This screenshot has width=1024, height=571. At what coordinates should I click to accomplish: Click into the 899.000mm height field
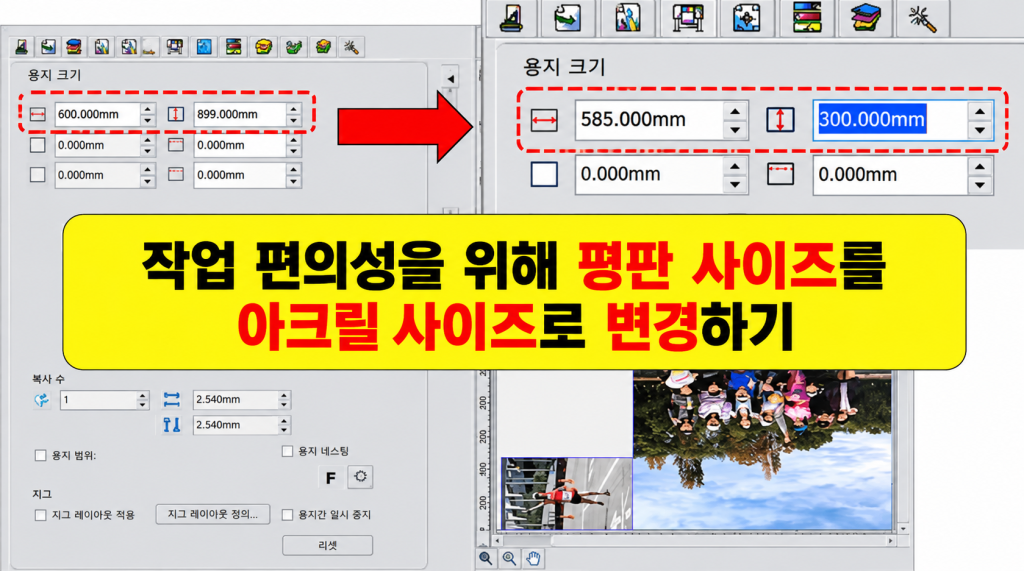pos(240,114)
